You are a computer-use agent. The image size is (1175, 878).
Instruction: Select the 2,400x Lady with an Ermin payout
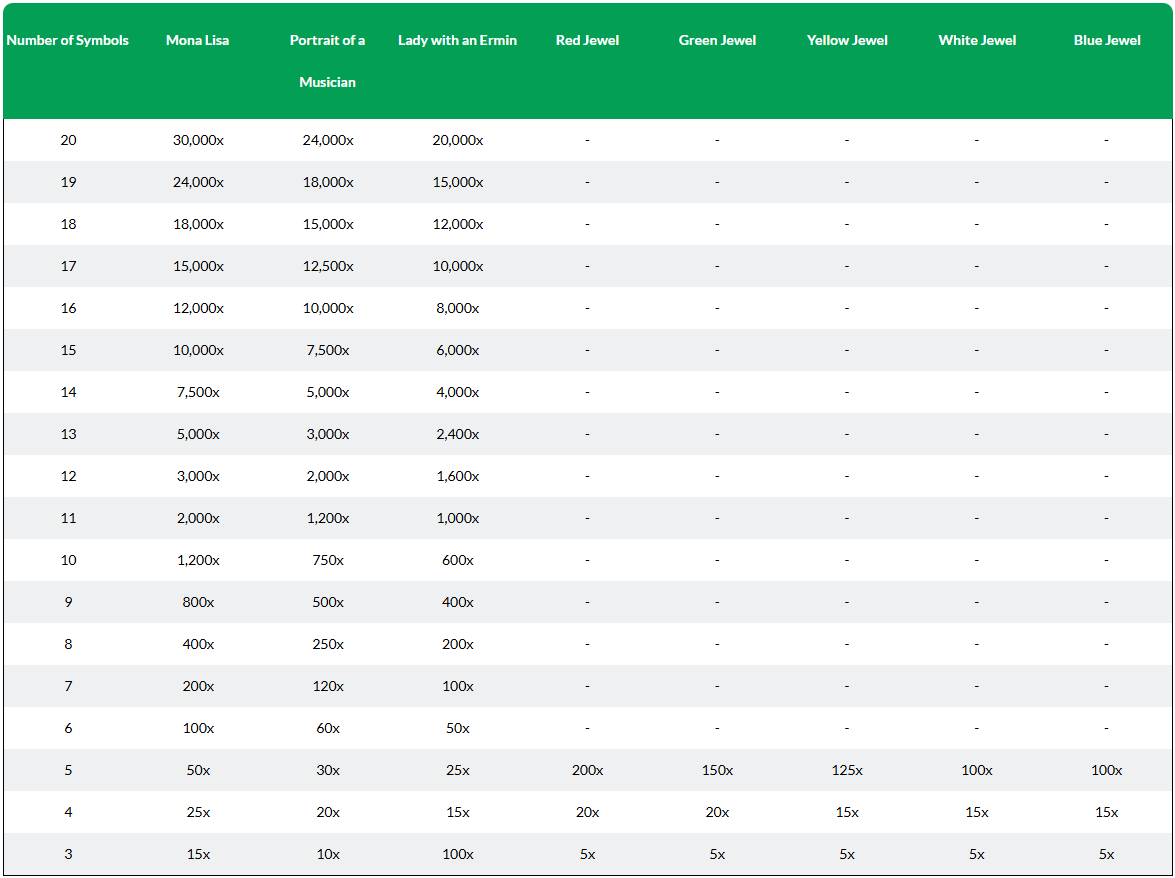coord(458,434)
